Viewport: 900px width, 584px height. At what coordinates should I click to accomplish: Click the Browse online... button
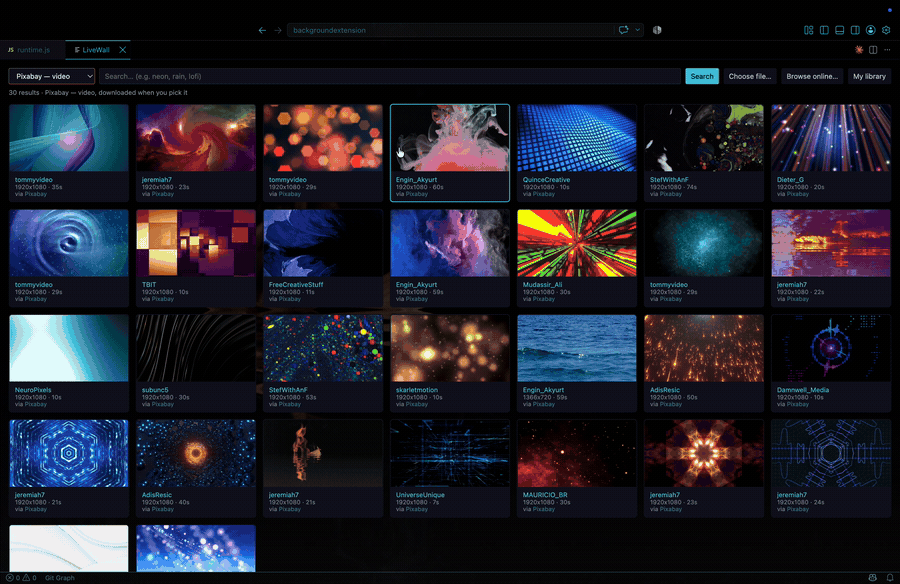[812, 76]
